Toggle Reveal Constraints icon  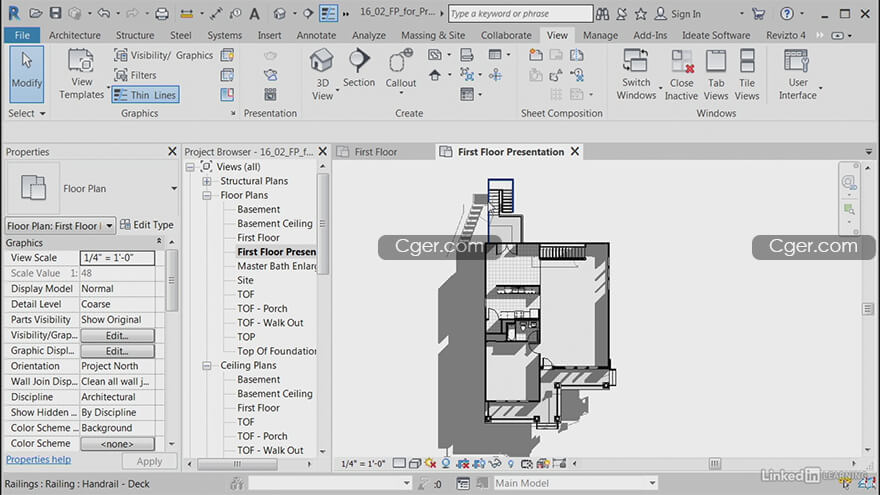[x=559, y=464]
